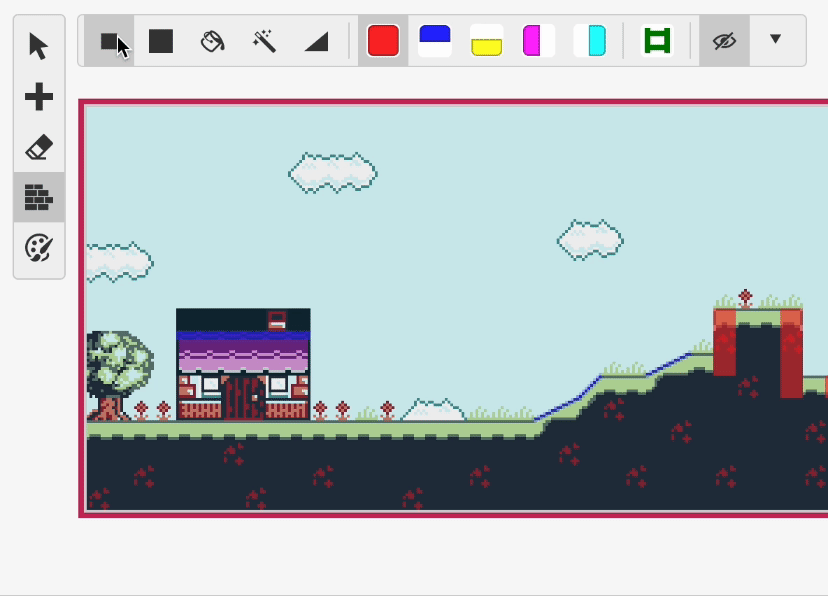Choose the magenta left-half swatch

click(538, 41)
